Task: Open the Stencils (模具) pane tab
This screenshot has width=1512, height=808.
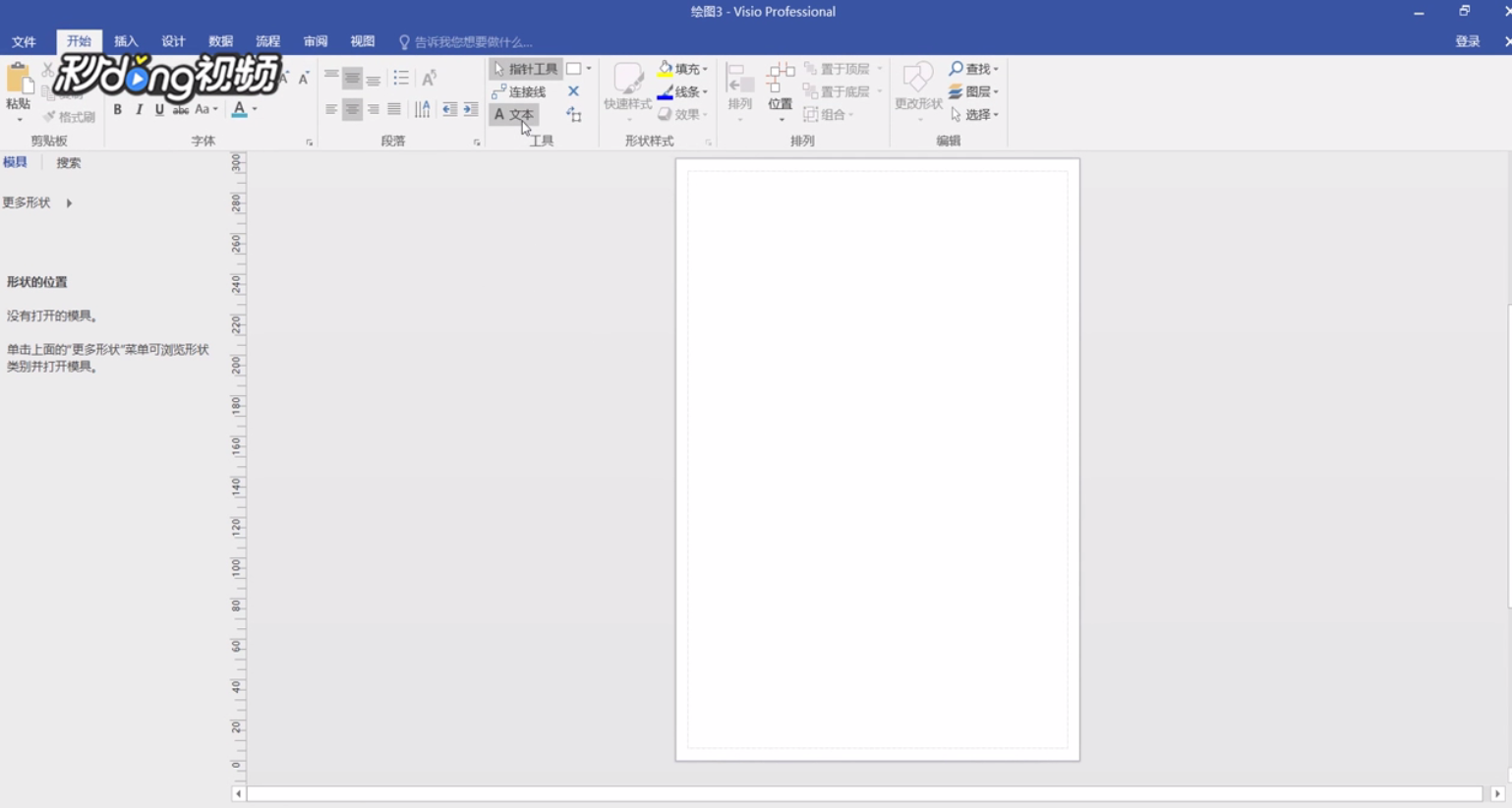Action: (15, 163)
